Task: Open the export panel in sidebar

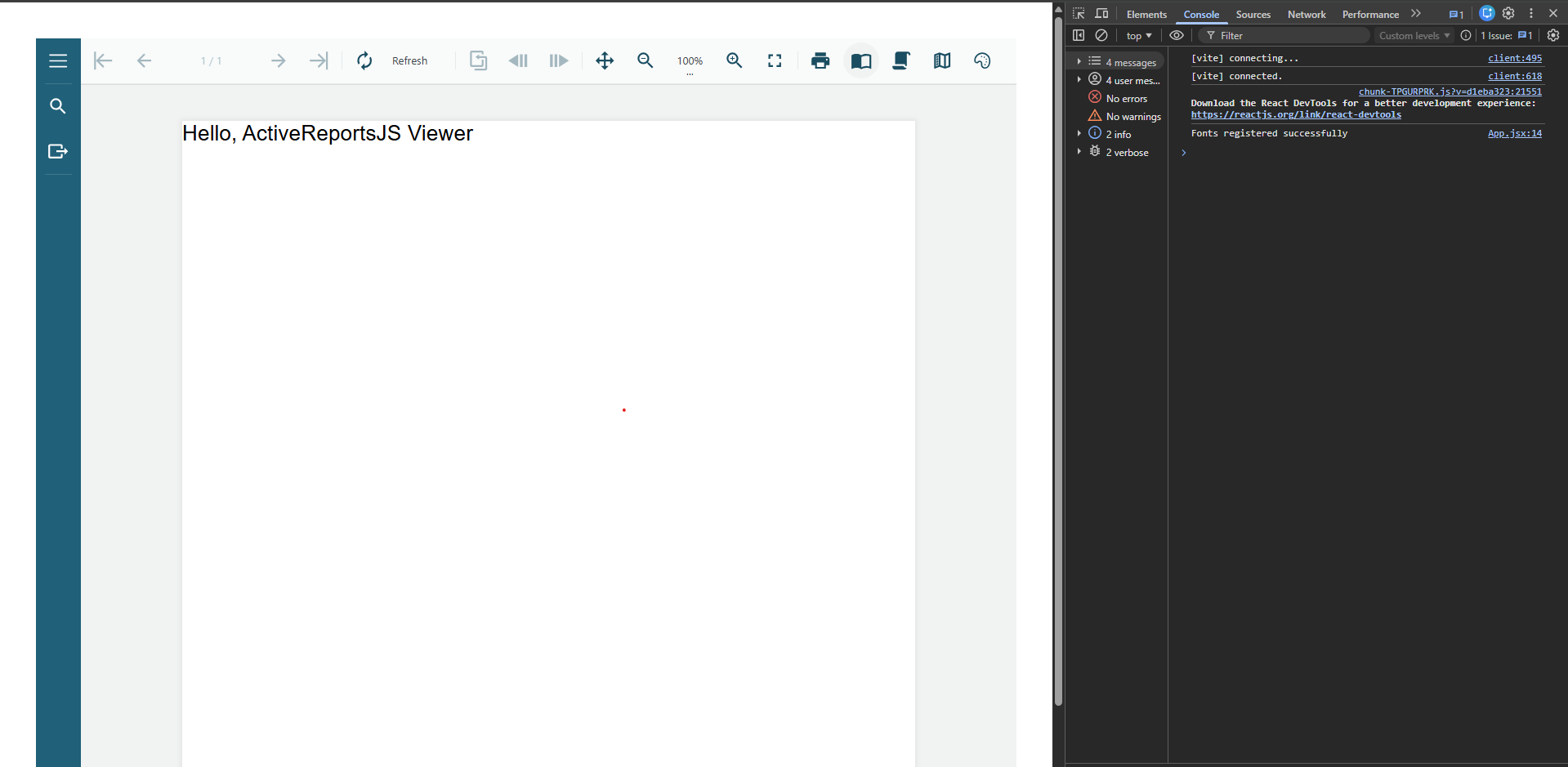Action: coord(58,151)
